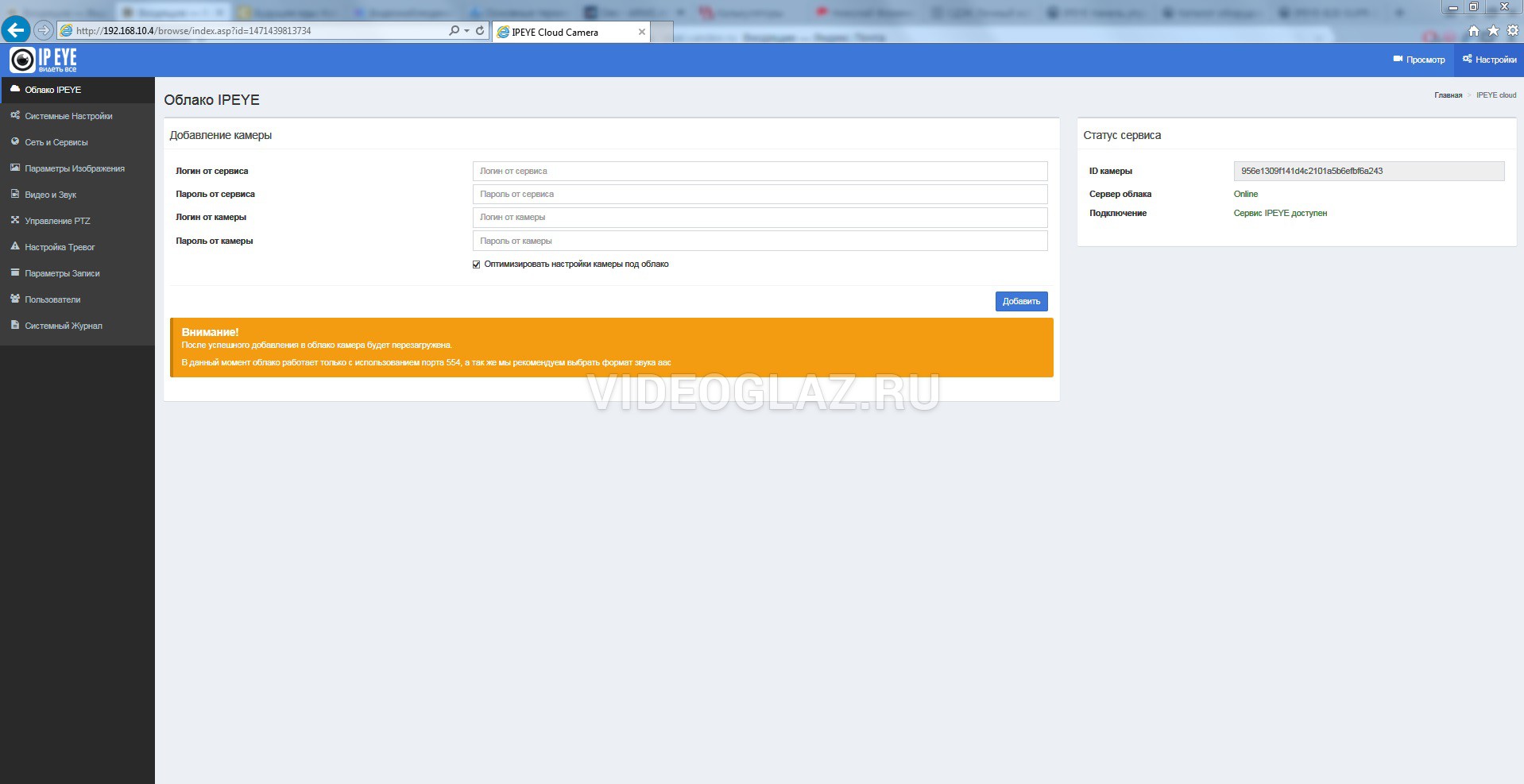Click the gears icon beside Системные Настройки
Viewport: 1524px width, 784px height.
(x=15, y=115)
